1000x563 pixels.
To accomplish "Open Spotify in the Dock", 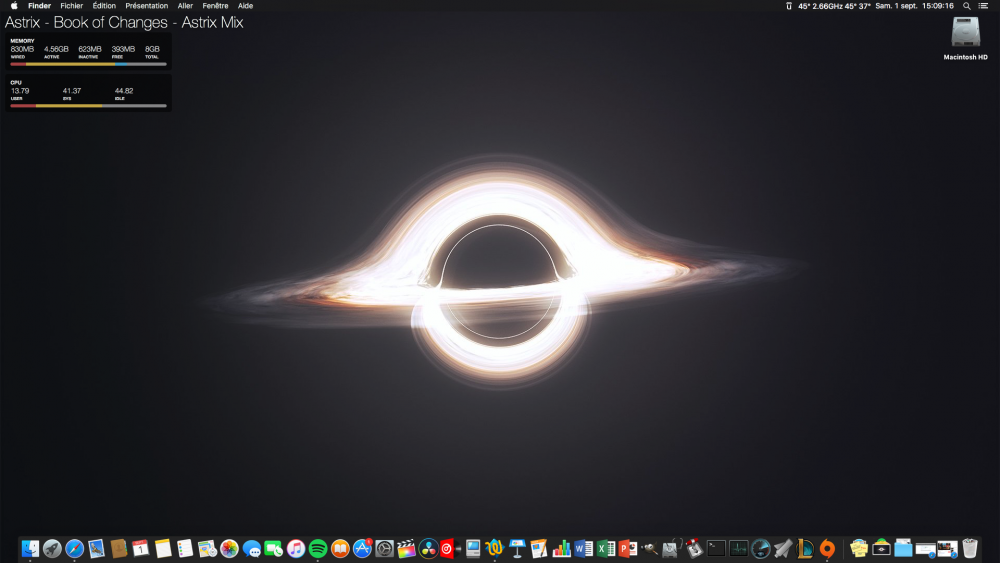I will [x=318, y=548].
